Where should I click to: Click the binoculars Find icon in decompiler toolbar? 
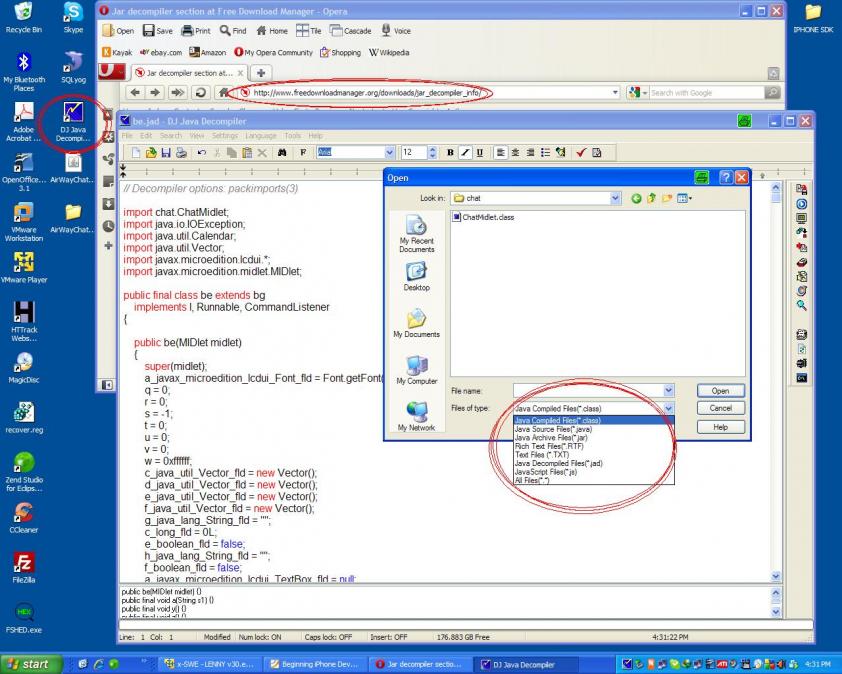(283, 153)
